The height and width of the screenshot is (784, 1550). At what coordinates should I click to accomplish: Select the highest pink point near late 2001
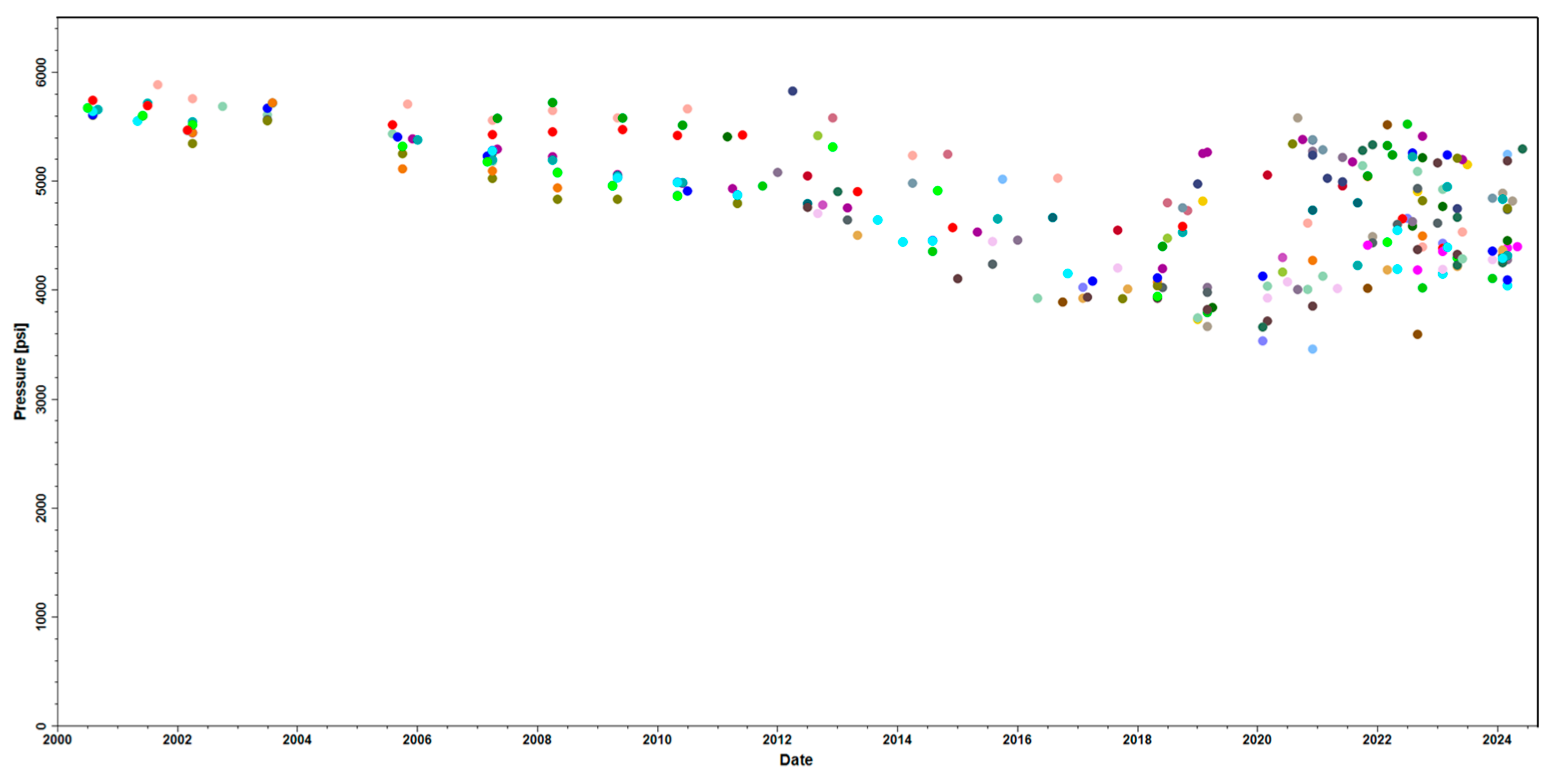click(x=157, y=85)
